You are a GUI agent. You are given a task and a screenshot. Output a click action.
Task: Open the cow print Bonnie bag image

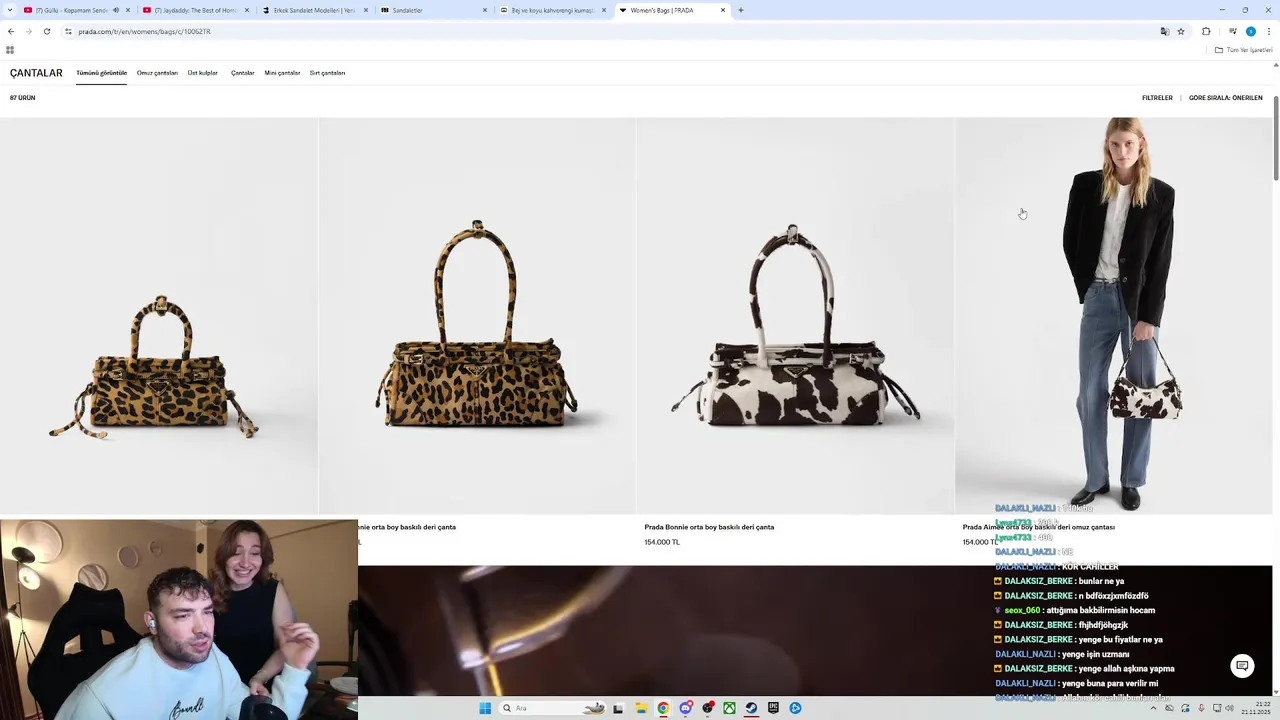click(795, 316)
